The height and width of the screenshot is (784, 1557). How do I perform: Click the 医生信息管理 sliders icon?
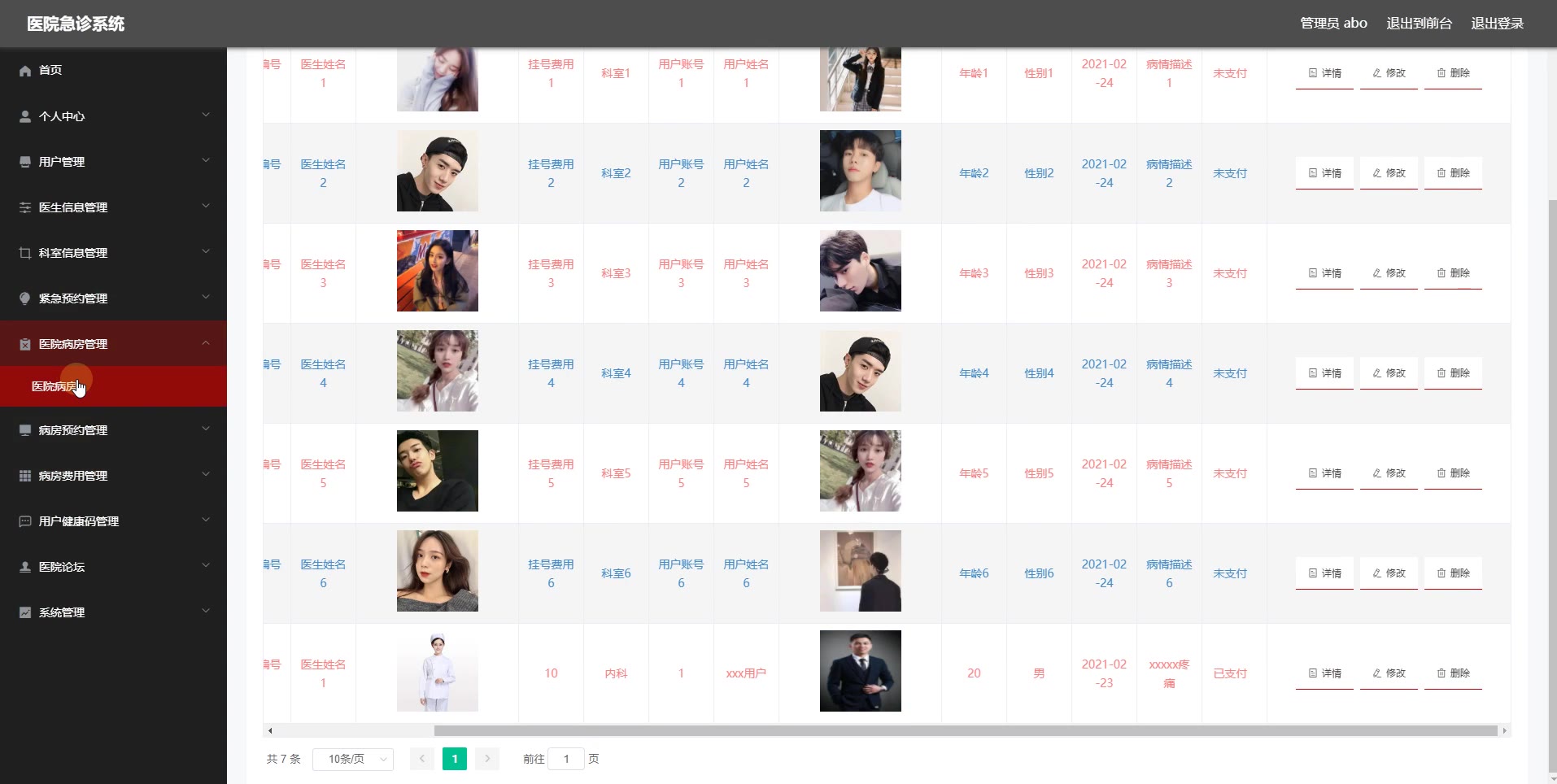pos(25,207)
